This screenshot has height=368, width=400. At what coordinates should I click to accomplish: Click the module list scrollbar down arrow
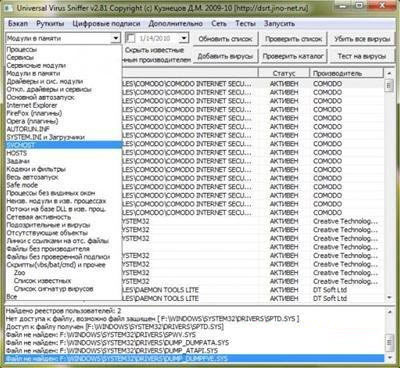389,297
